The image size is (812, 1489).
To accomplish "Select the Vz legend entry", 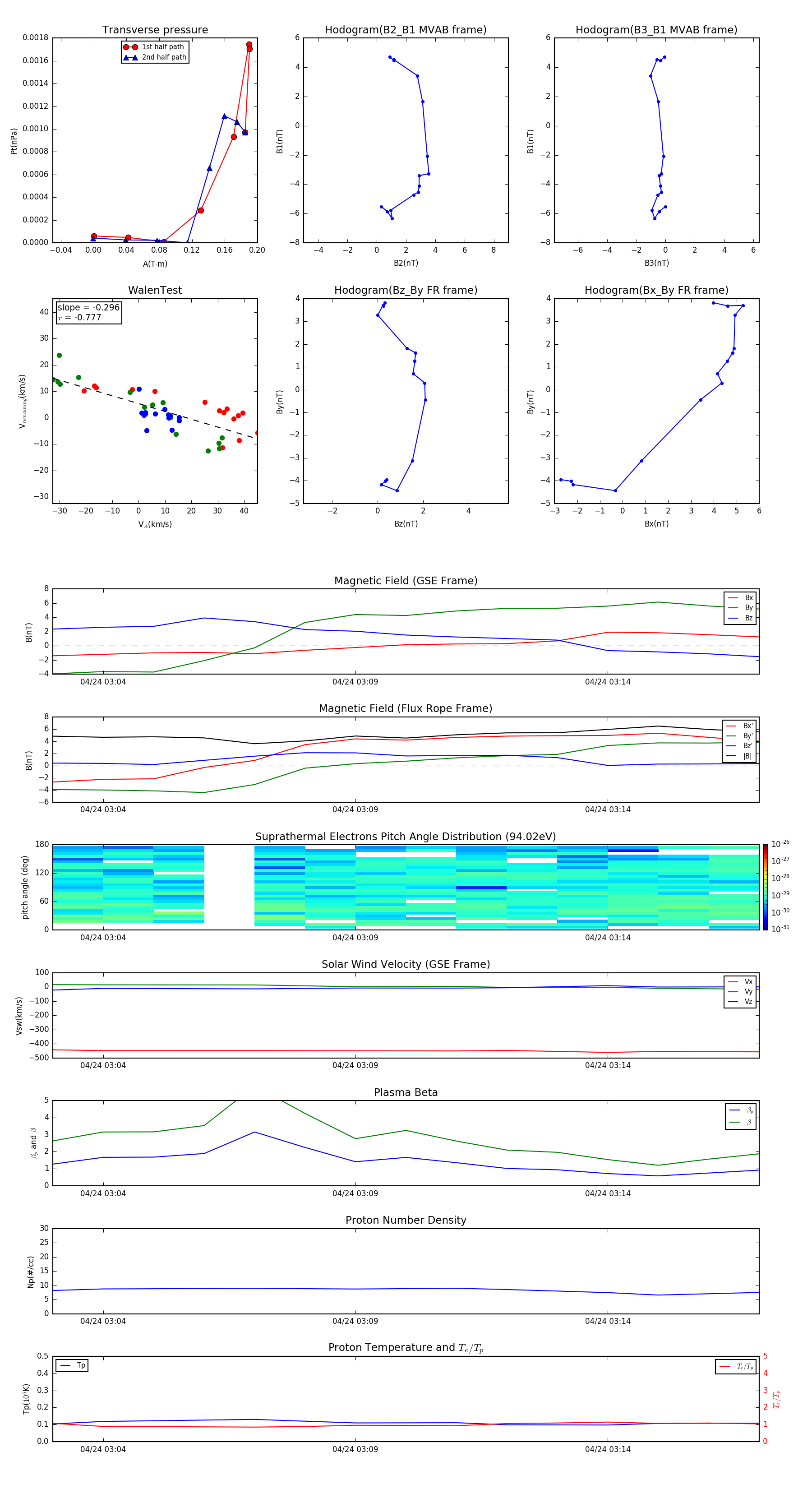I will [740, 1002].
